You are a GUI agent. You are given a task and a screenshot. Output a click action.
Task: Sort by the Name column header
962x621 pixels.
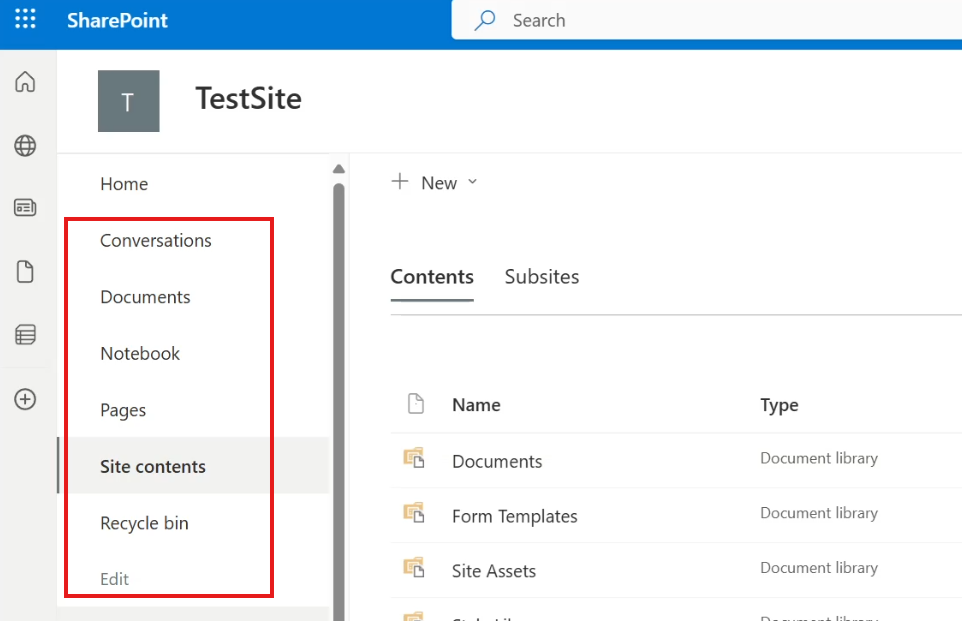476,405
